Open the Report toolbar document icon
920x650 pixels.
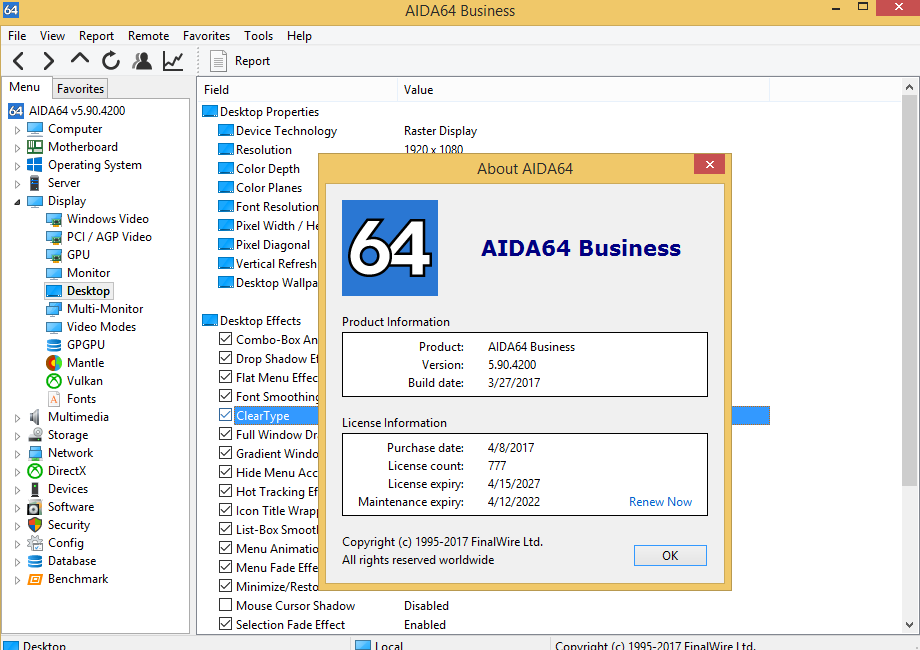(x=218, y=61)
